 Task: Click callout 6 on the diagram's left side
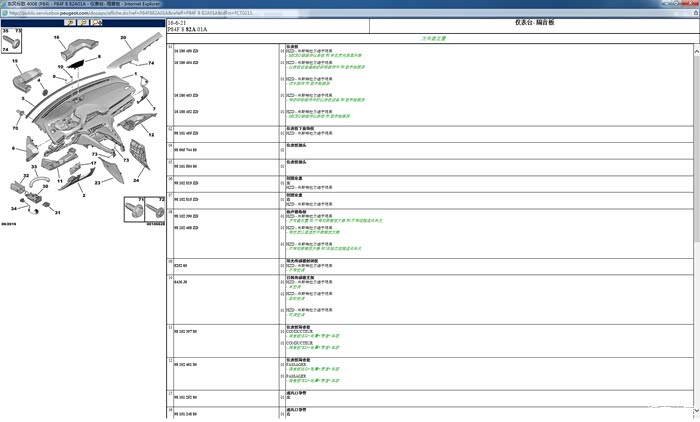coord(15,149)
